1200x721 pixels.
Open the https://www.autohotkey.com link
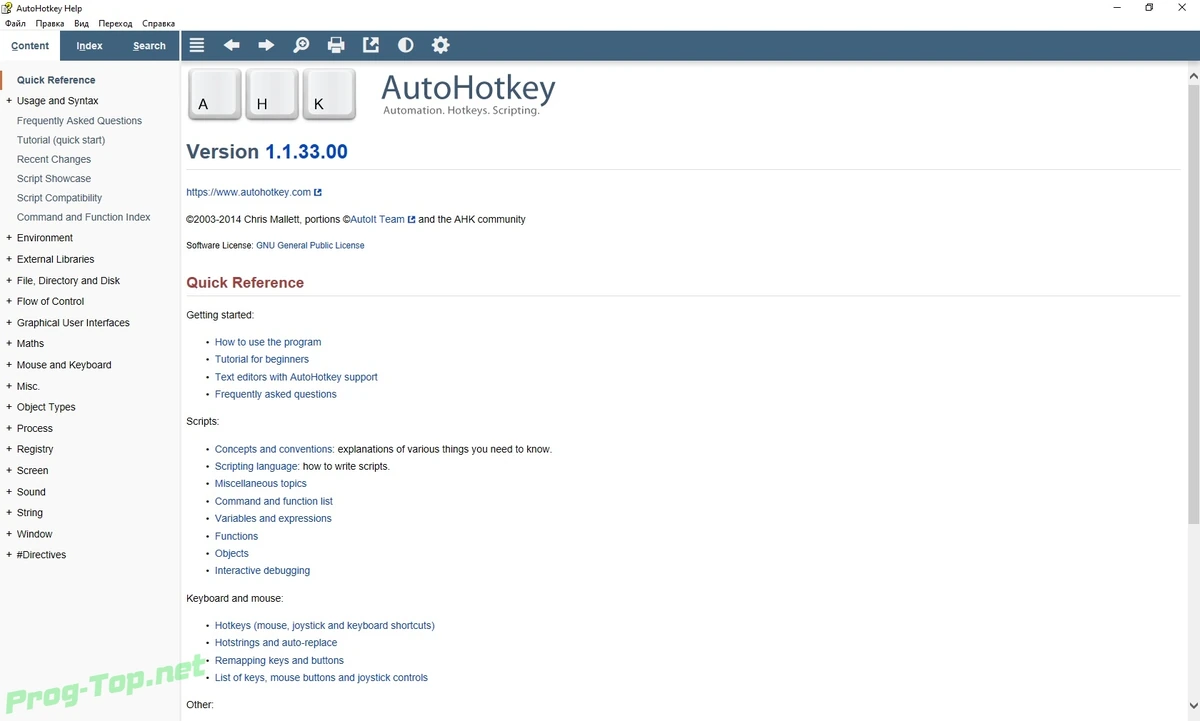pos(249,192)
